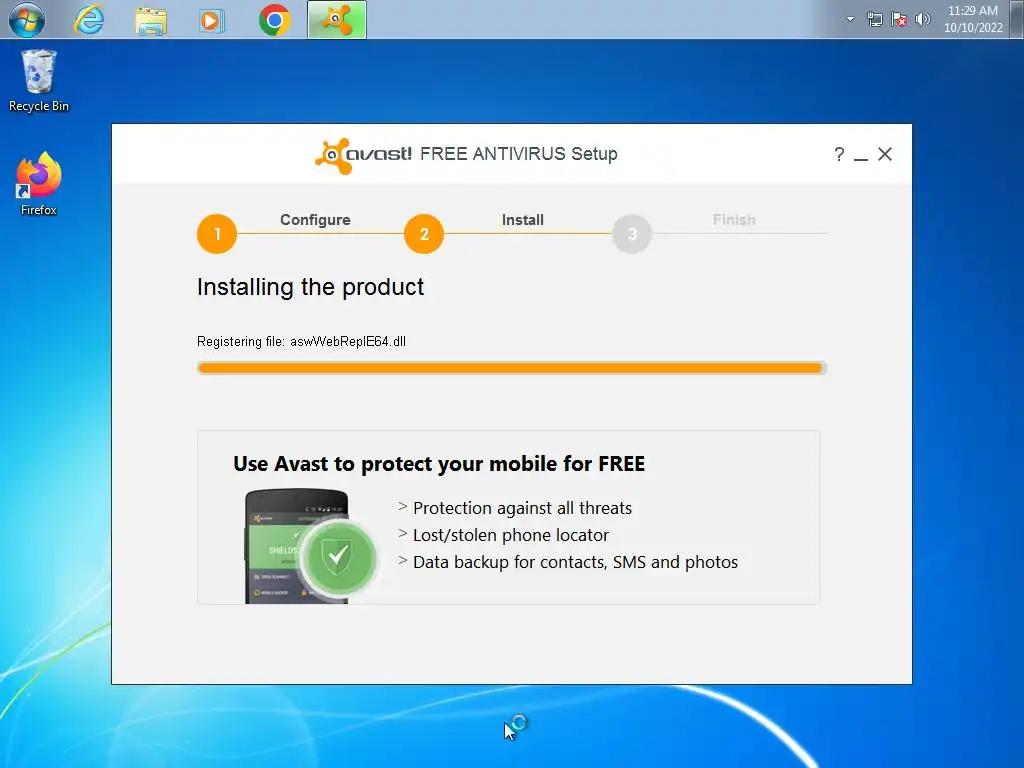
Task: Open the volume speaker tray icon
Action: pos(922,19)
